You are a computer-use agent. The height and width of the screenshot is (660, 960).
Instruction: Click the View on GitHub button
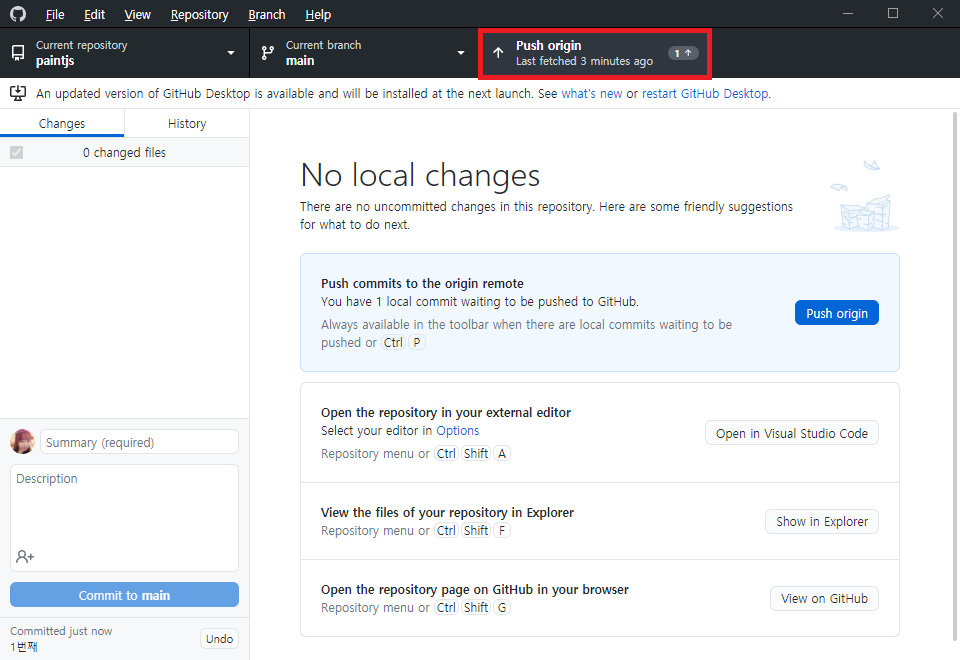(x=824, y=598)
